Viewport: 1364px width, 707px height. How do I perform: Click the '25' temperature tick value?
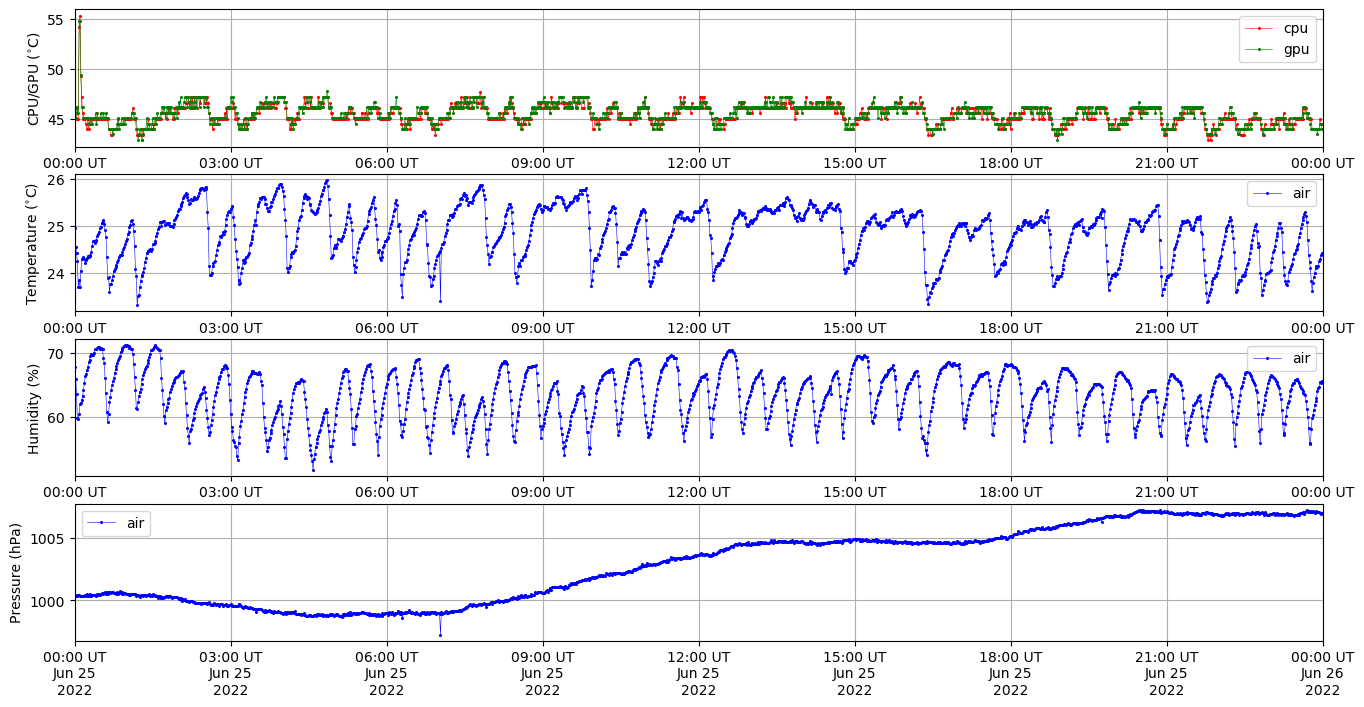click(56, 227)
